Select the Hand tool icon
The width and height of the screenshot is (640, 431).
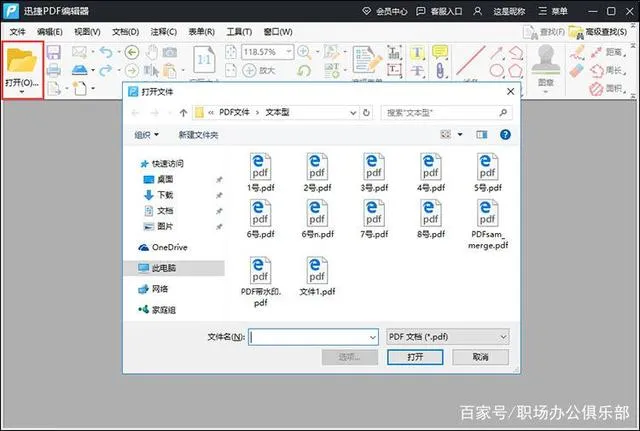[x=152, y=52]
